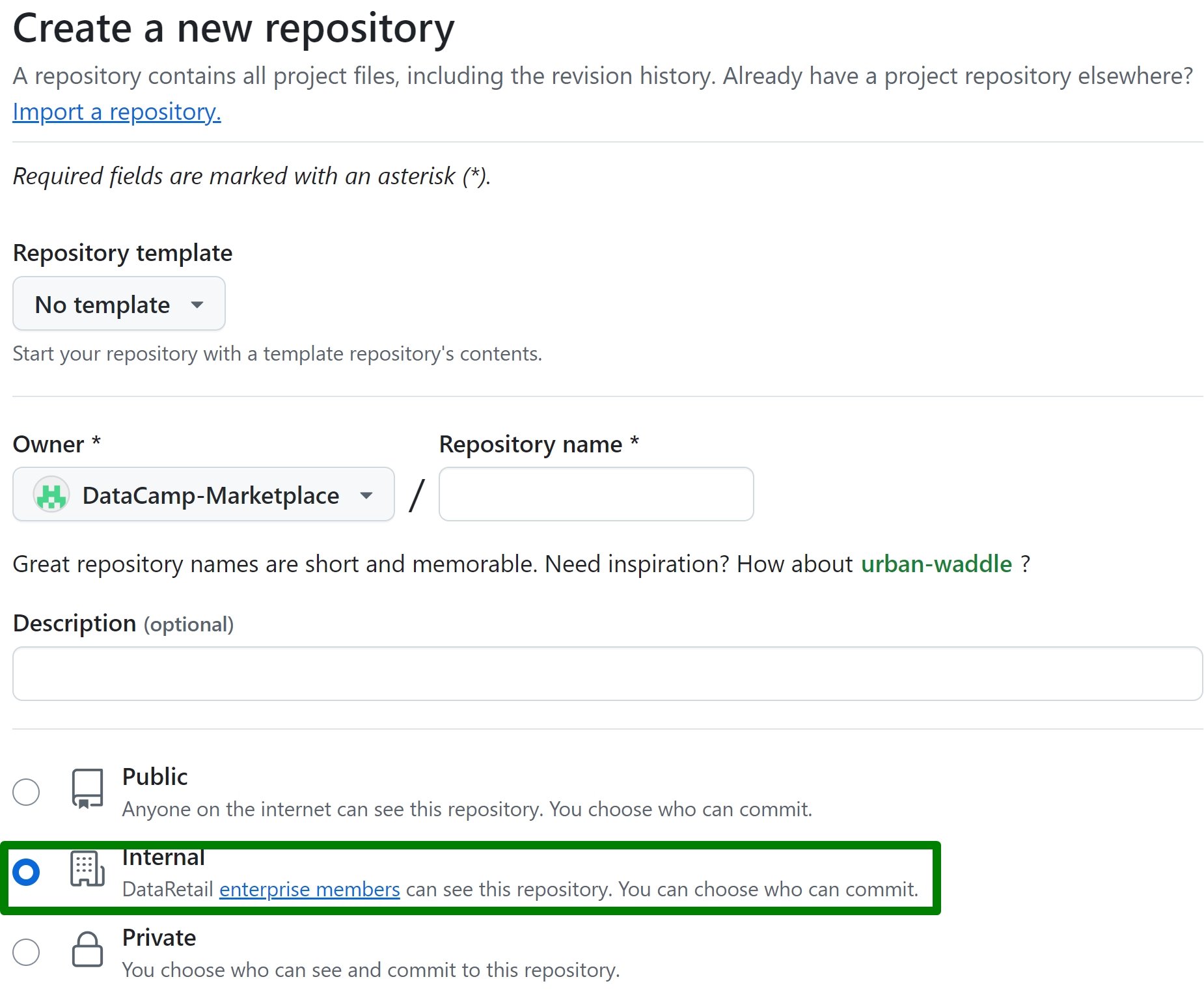Click the Description (optional) label
The height and width of the screenshot is (990, 1204).
click(123, 624)
